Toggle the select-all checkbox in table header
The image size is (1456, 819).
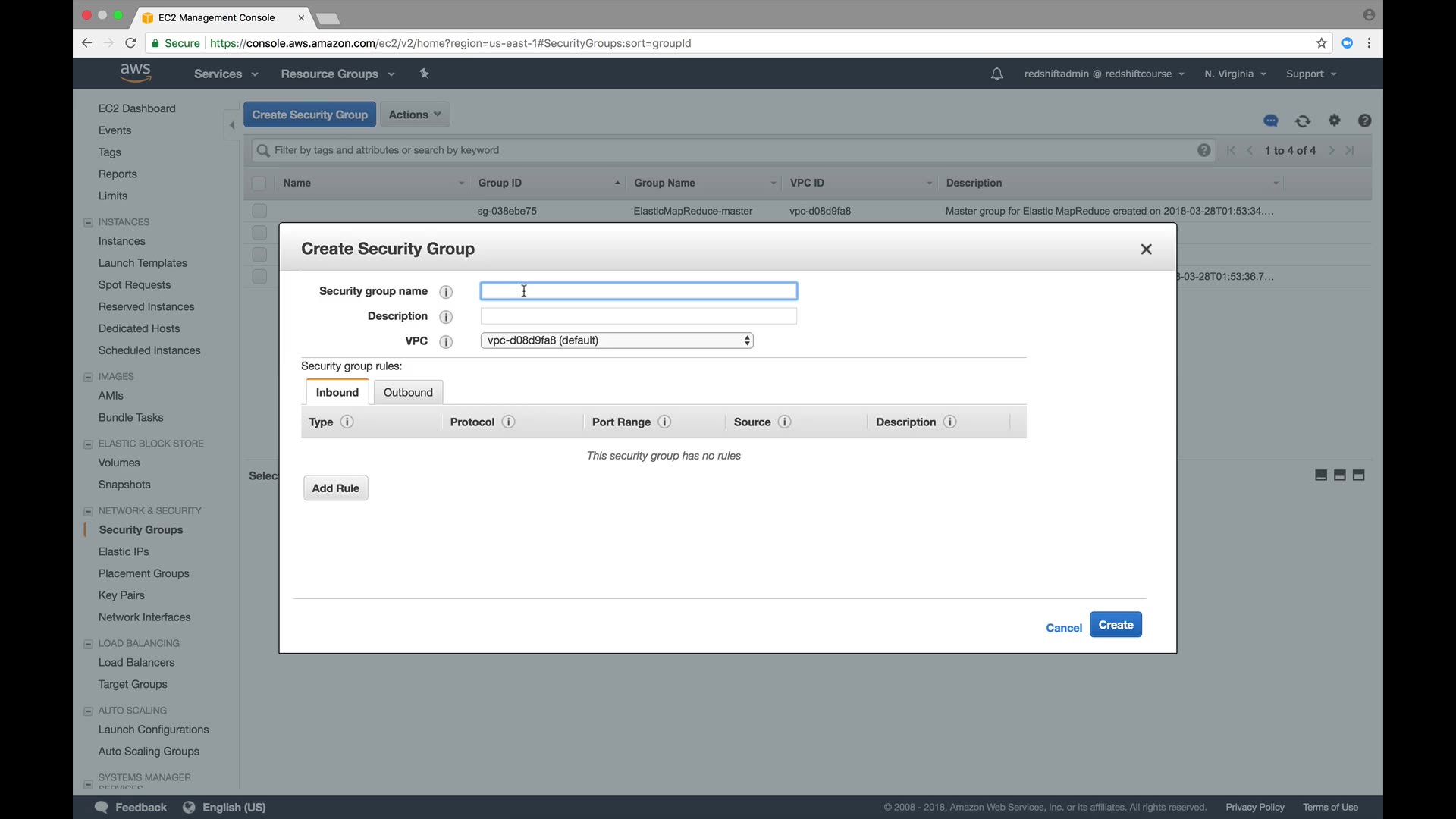pyautogui.click(x=259, y=184)
